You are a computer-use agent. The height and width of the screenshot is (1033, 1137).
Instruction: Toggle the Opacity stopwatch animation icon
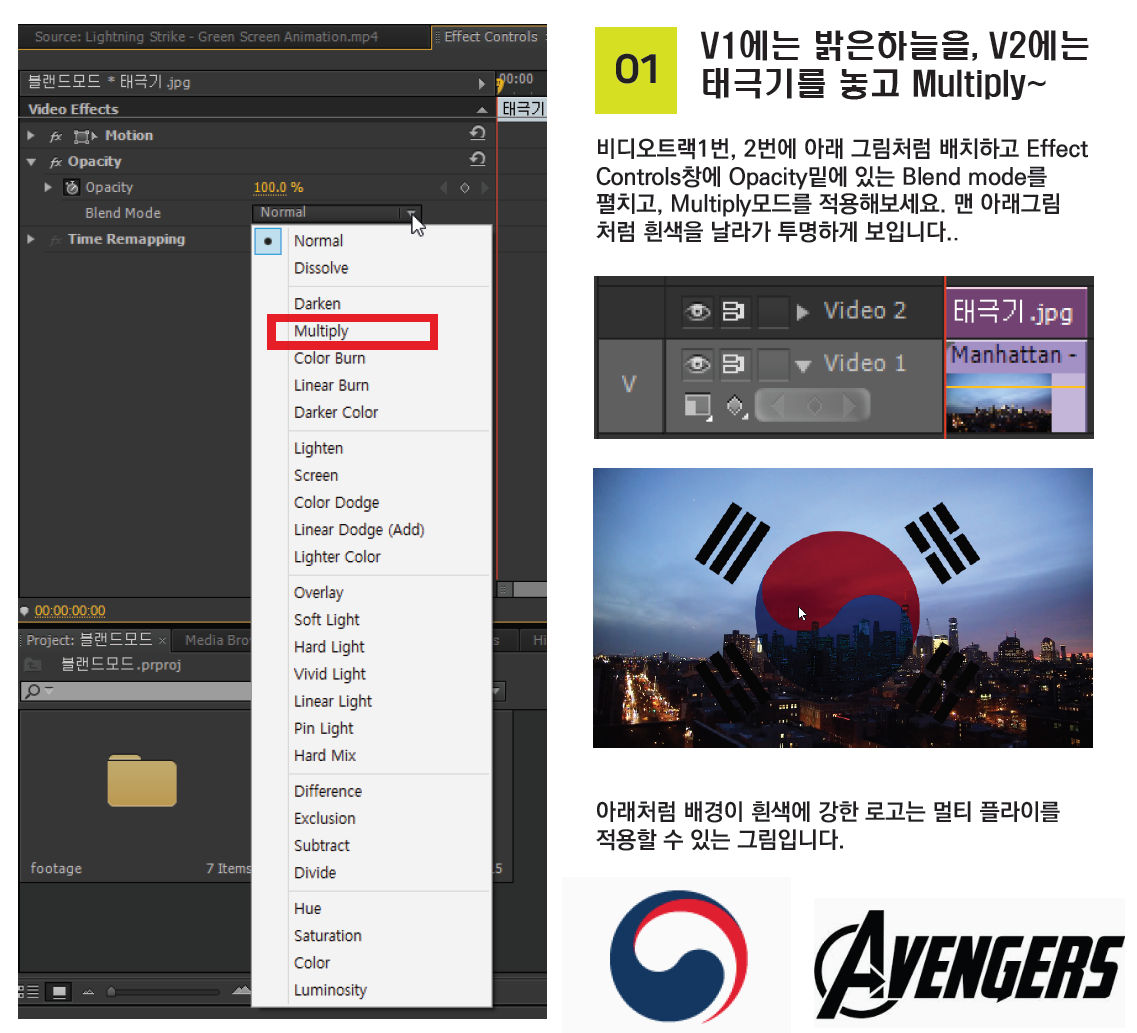coord(71,187)
